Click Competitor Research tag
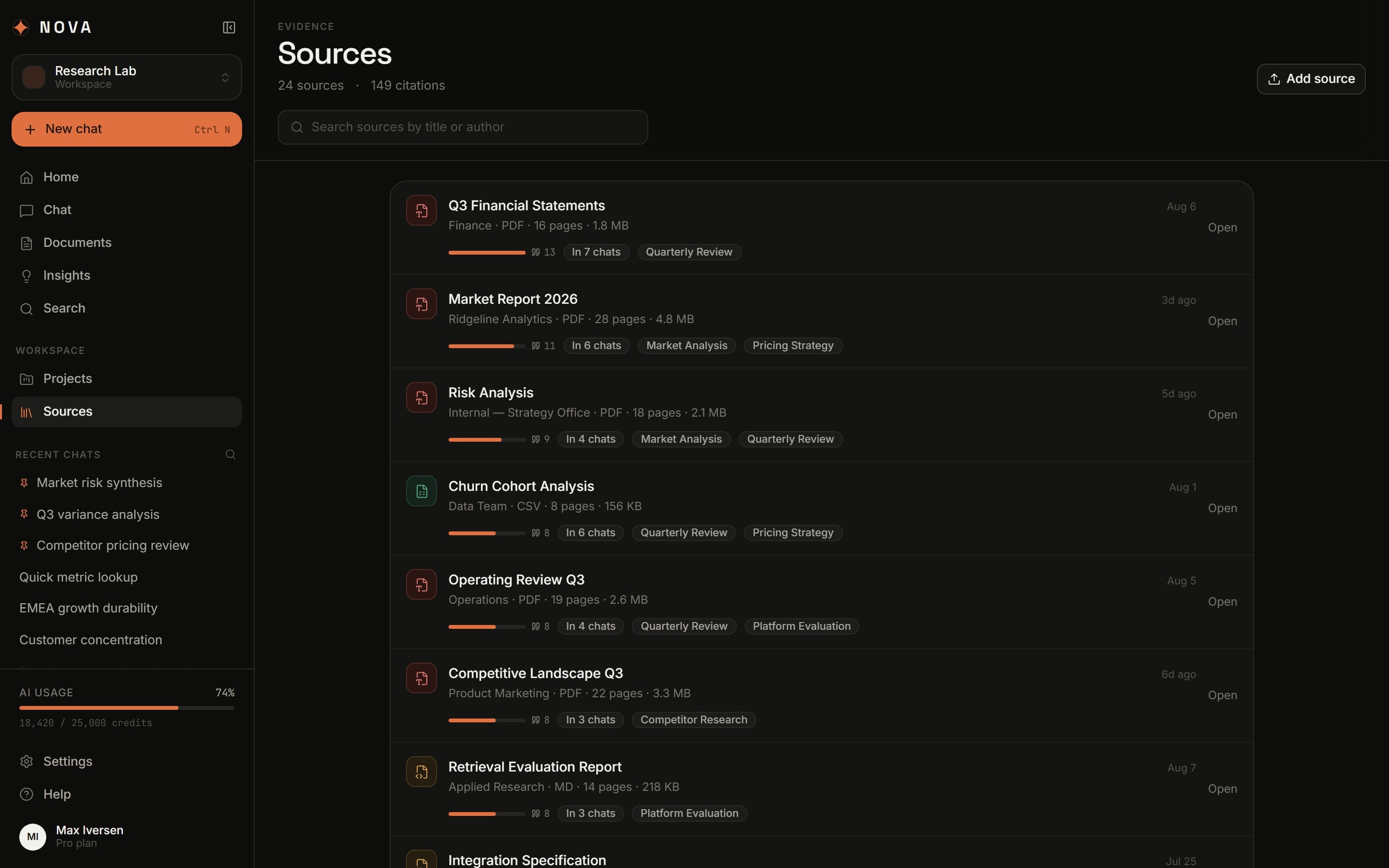Viewport: 1389px width, 868px height. click(693, 720)
